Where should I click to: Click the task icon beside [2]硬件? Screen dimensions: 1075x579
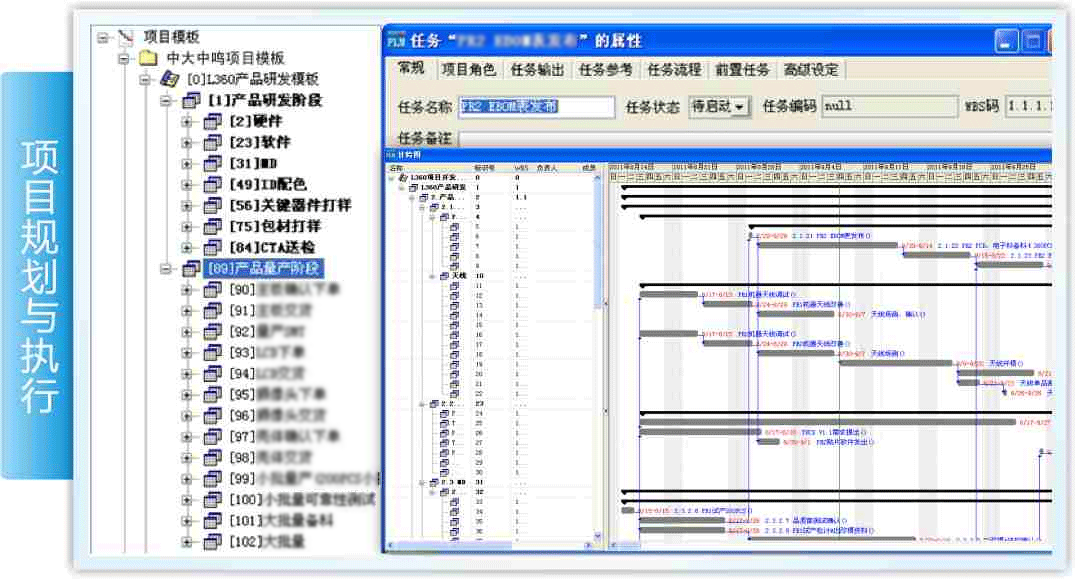(212, 121)
